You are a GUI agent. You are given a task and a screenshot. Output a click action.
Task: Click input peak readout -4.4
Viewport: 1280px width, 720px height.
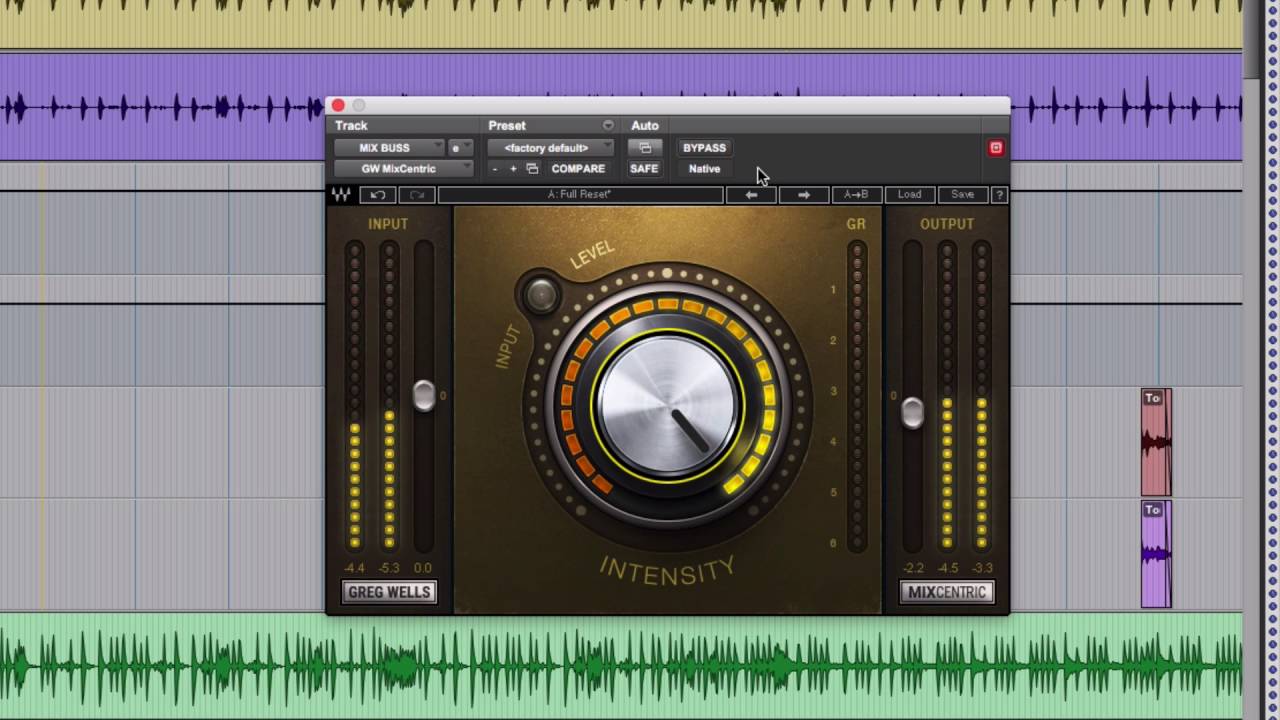tap(354, 568)
